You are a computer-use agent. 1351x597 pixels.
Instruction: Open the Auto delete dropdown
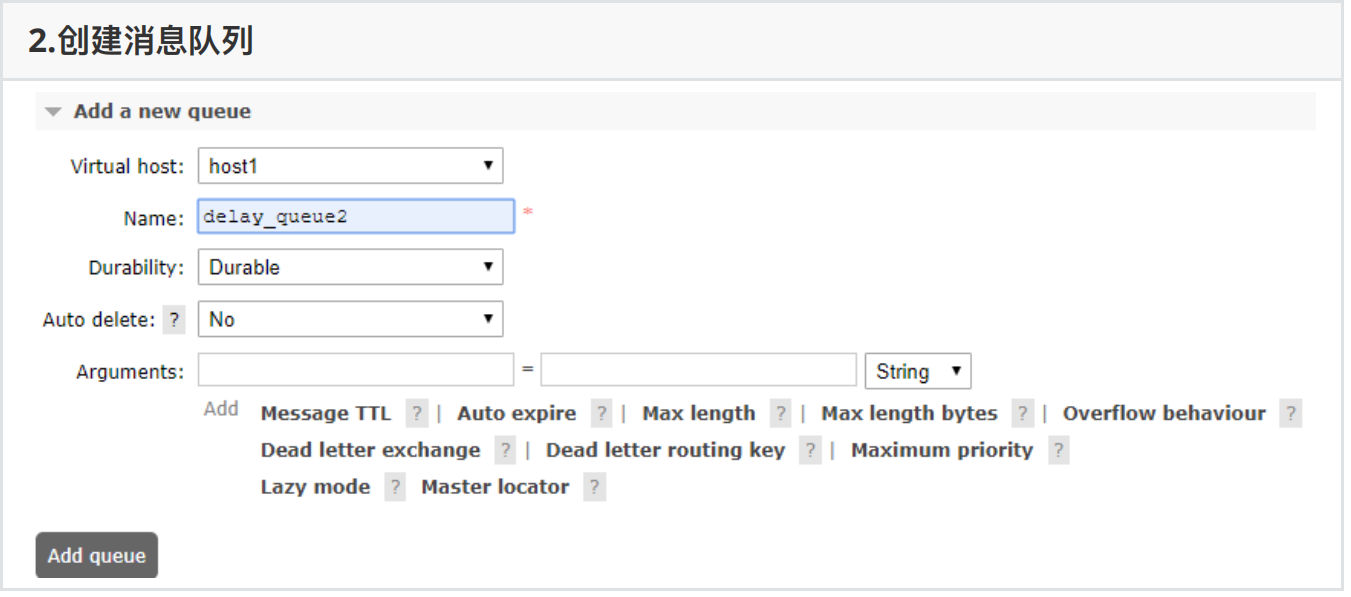pos(350,320)
